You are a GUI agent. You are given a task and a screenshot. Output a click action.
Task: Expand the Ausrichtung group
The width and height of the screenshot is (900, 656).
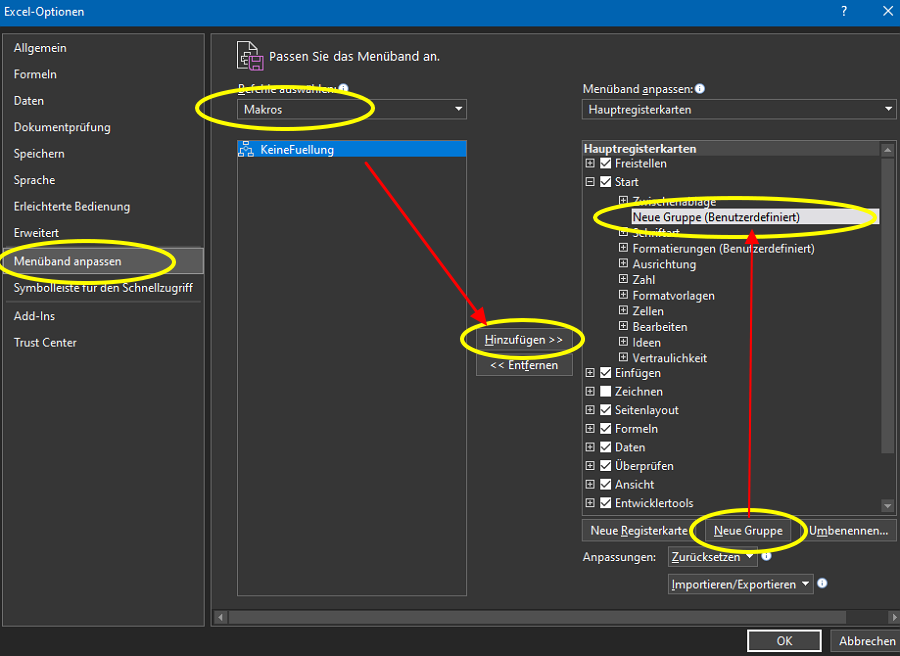pos(623,263)
